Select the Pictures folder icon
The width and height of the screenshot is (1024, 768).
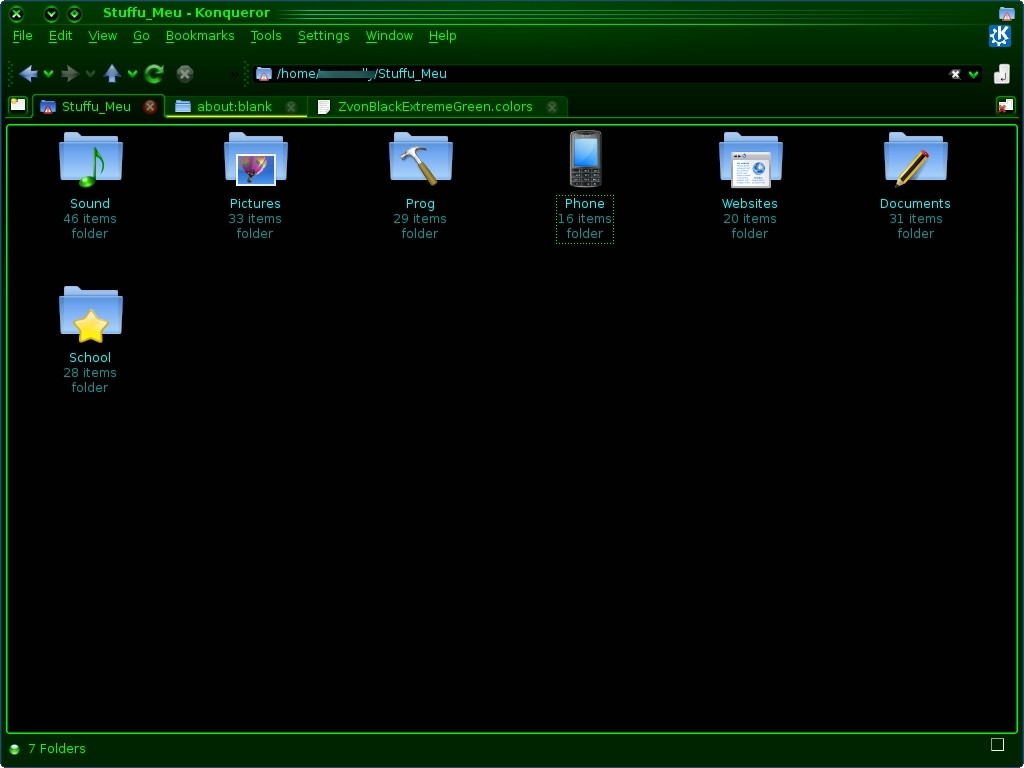pos(255,159)
